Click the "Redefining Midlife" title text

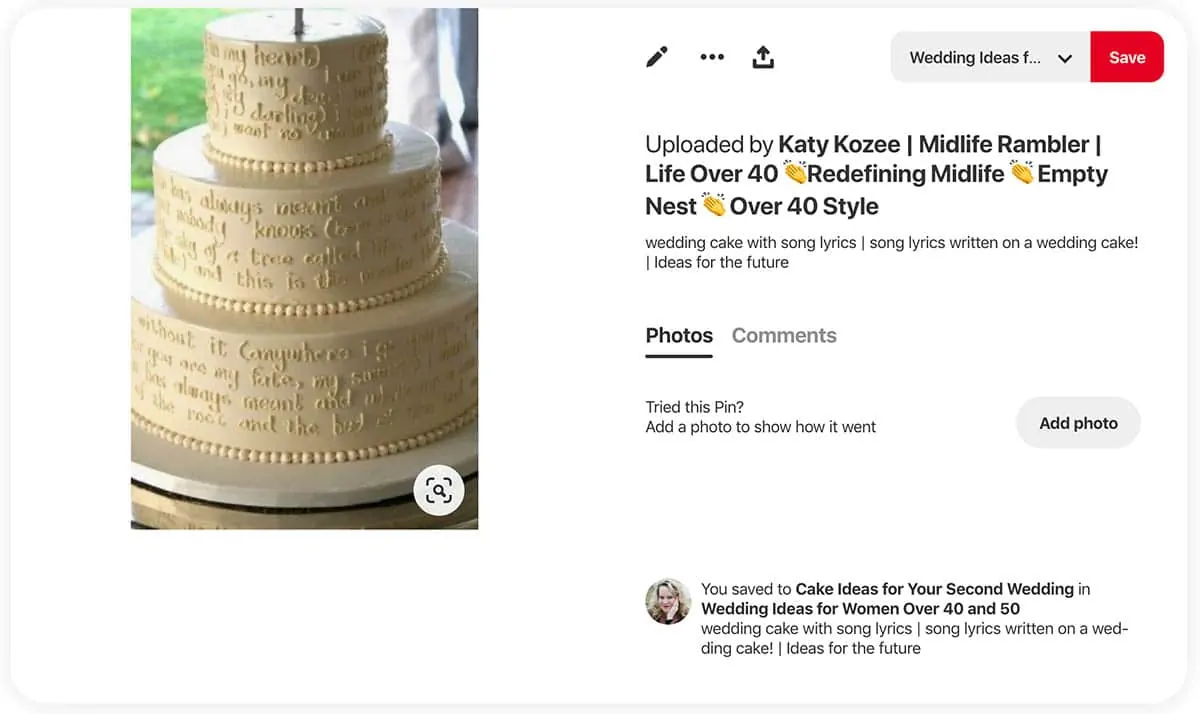[x=905, y=174]
